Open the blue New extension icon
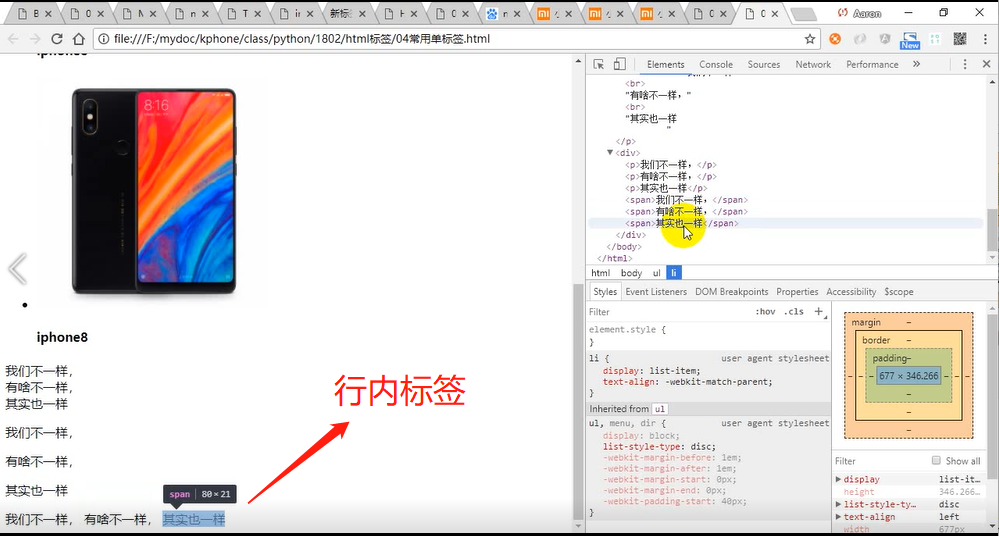 [910, 40]
